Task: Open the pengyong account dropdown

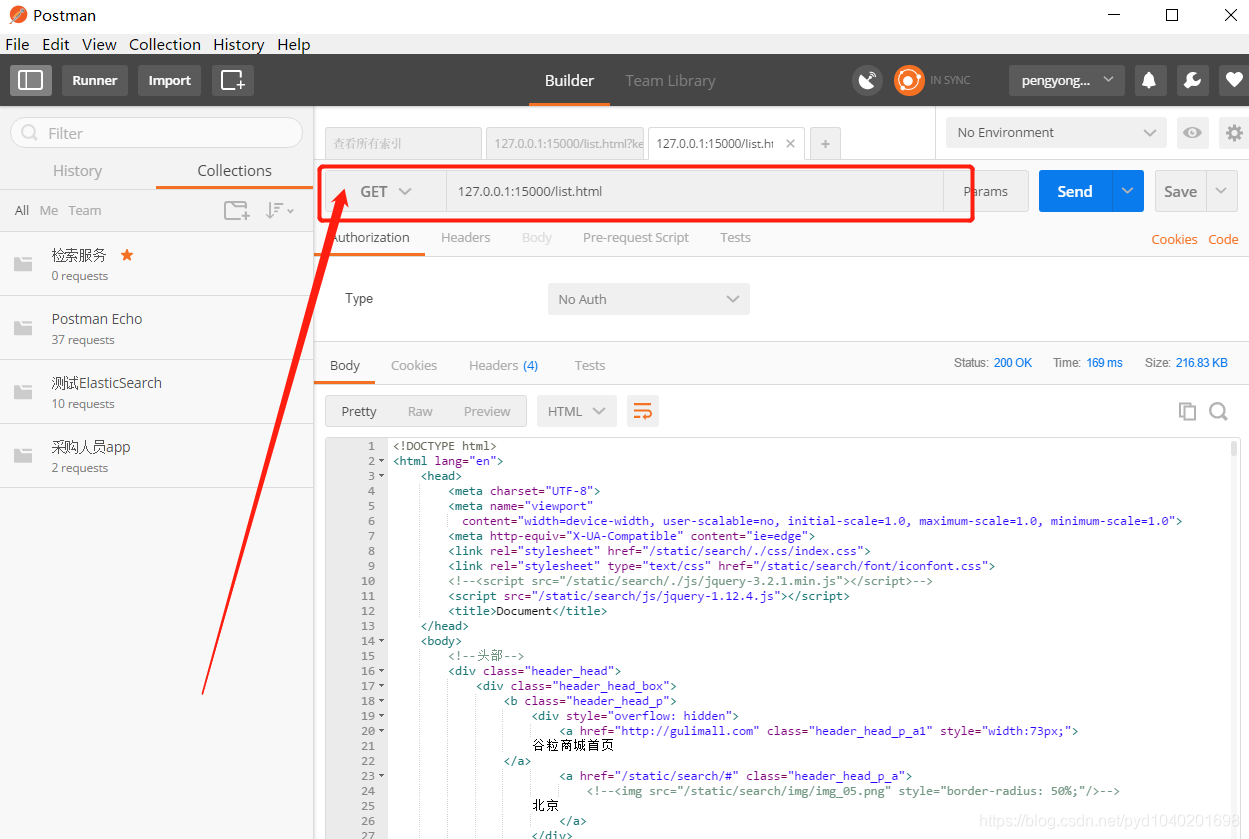Action: click(1066, 80)
